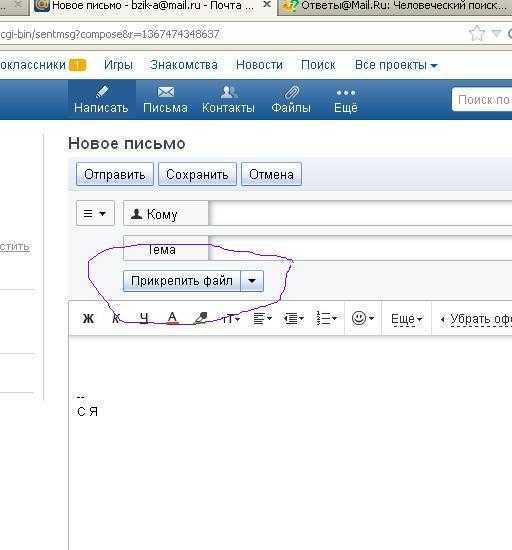Choose text highlight background color
512x550 pixels.
pos(201,318)
